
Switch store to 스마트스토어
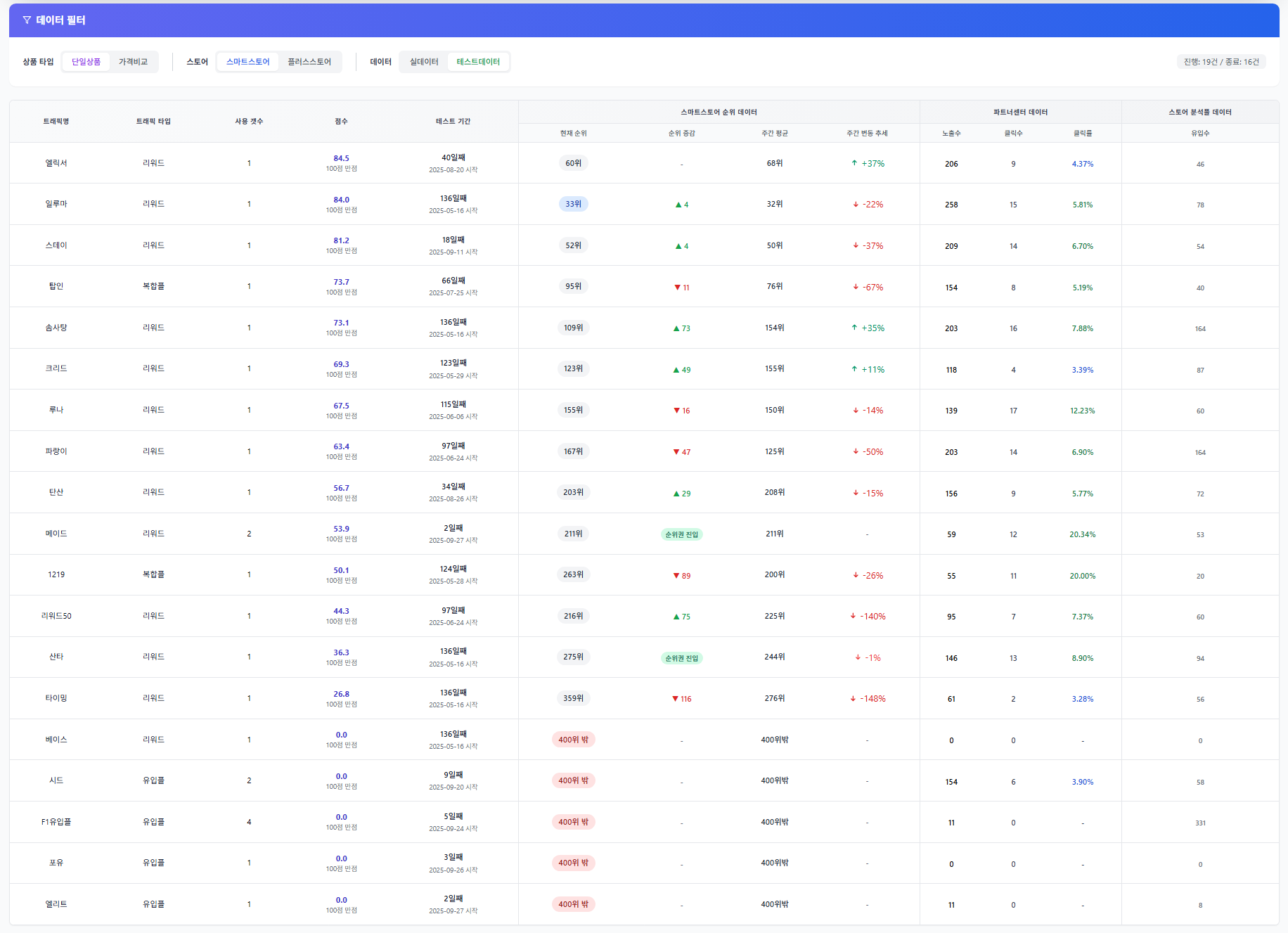[247, 62]
